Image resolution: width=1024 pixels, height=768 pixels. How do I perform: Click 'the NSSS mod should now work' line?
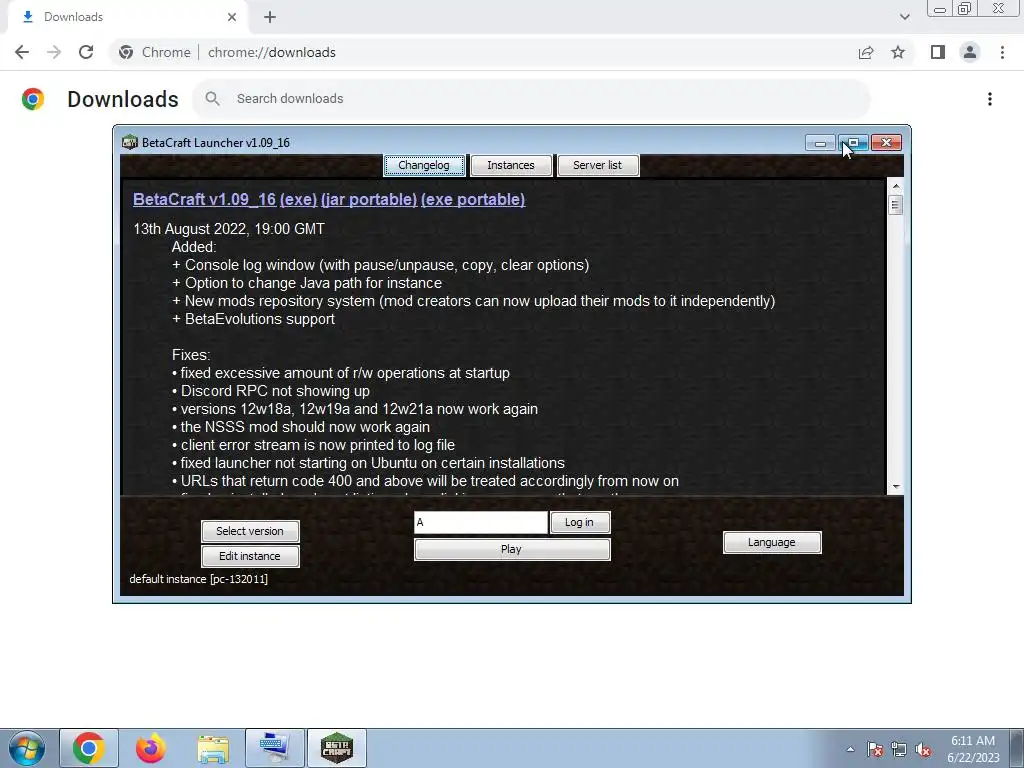point(300,427)
